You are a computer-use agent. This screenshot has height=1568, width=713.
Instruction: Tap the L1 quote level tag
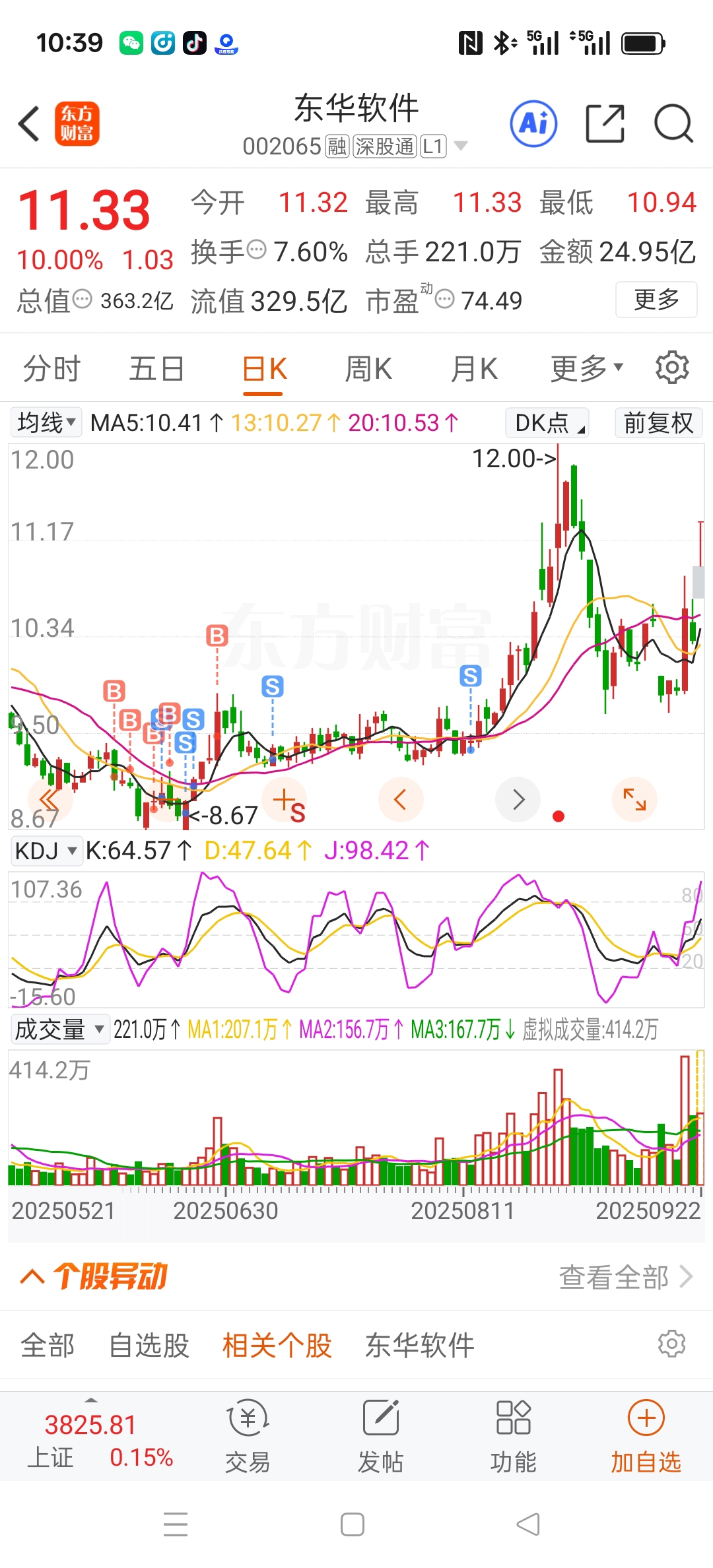point(433,146)
